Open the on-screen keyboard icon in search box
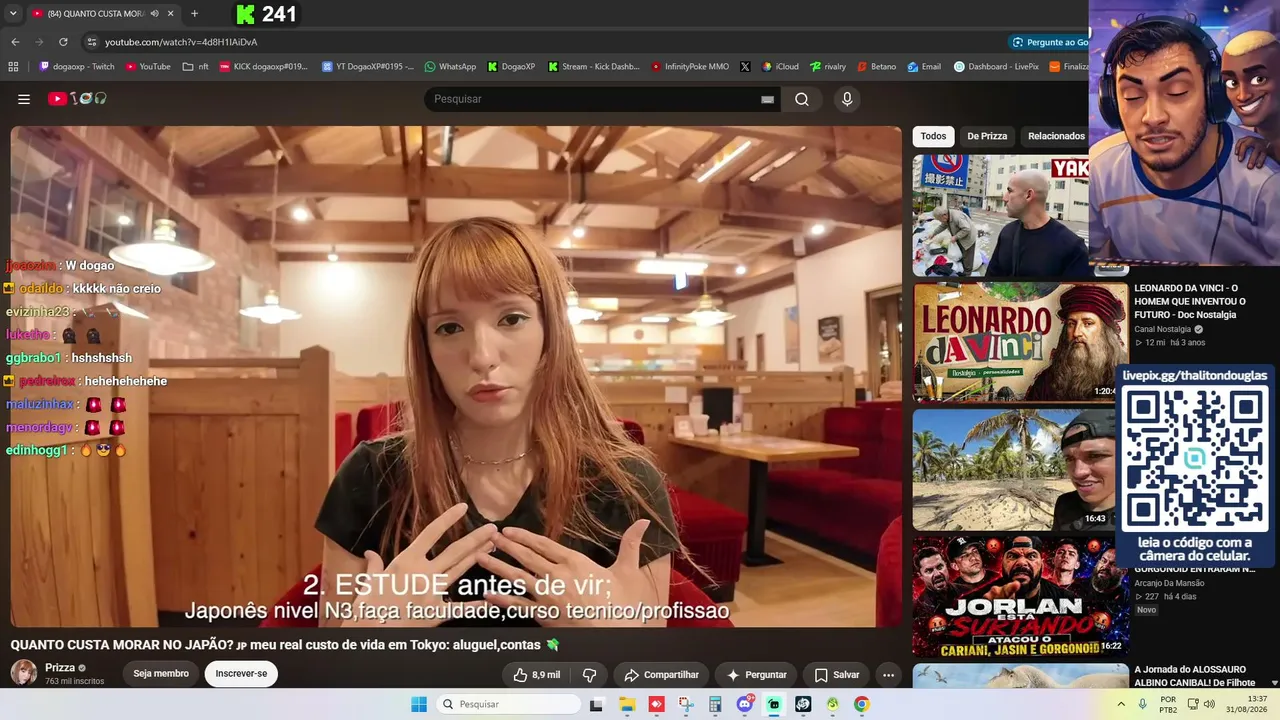The width and height of the screenshot is (1280, 720). (767, 99)
